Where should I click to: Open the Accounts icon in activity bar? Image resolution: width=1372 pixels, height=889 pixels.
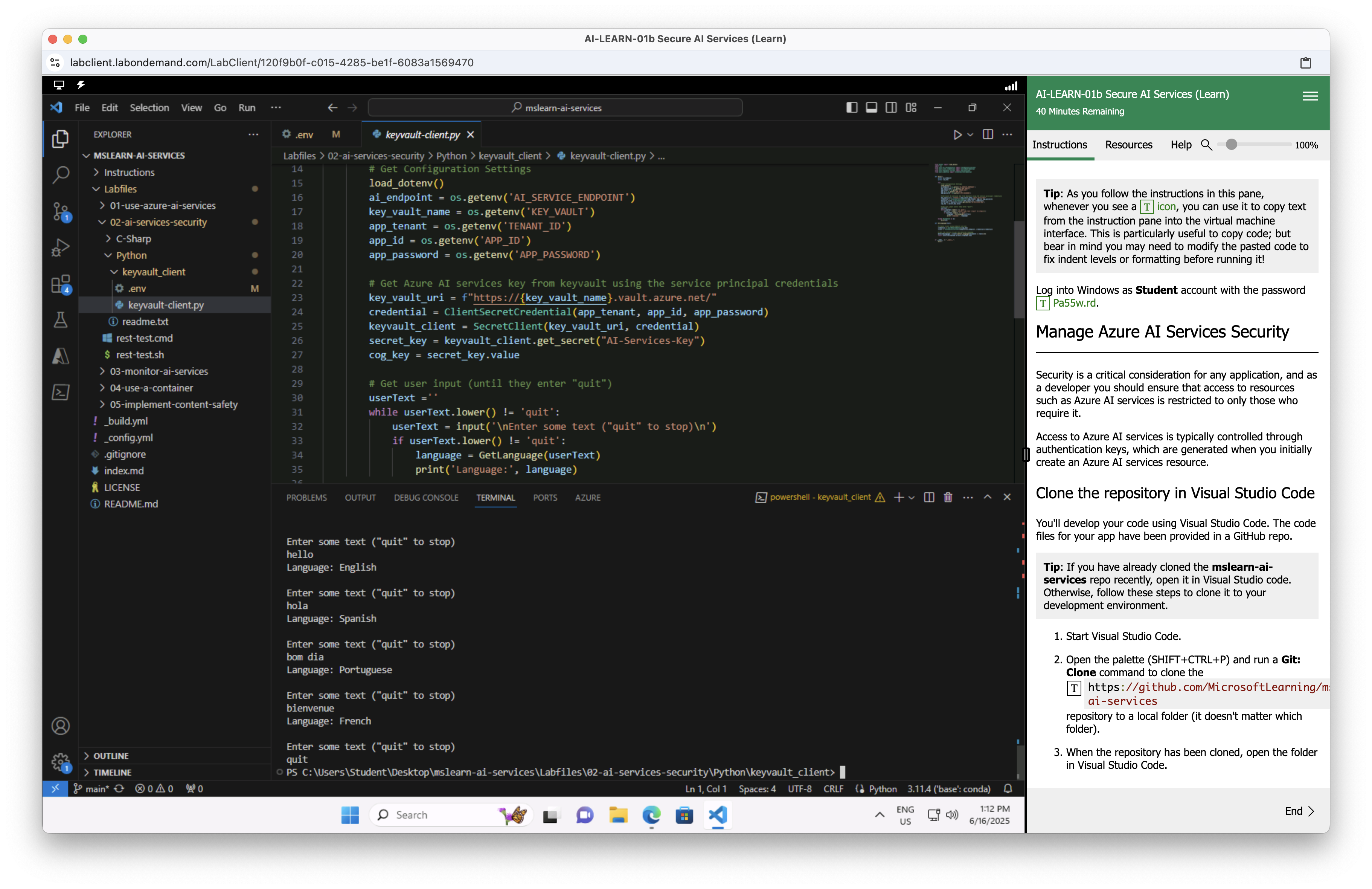61,726
